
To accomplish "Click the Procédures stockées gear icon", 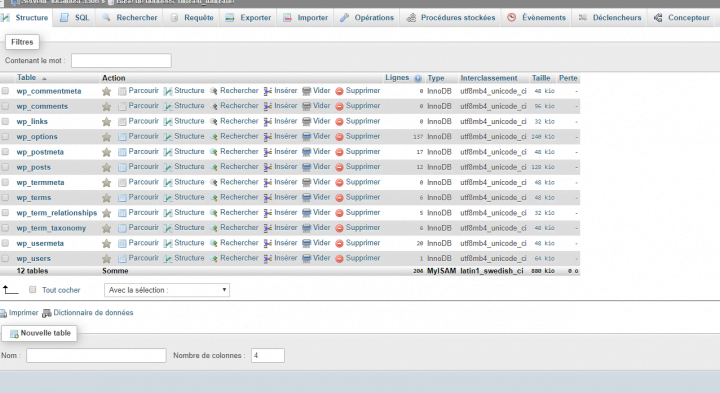I will click(411, 18).
